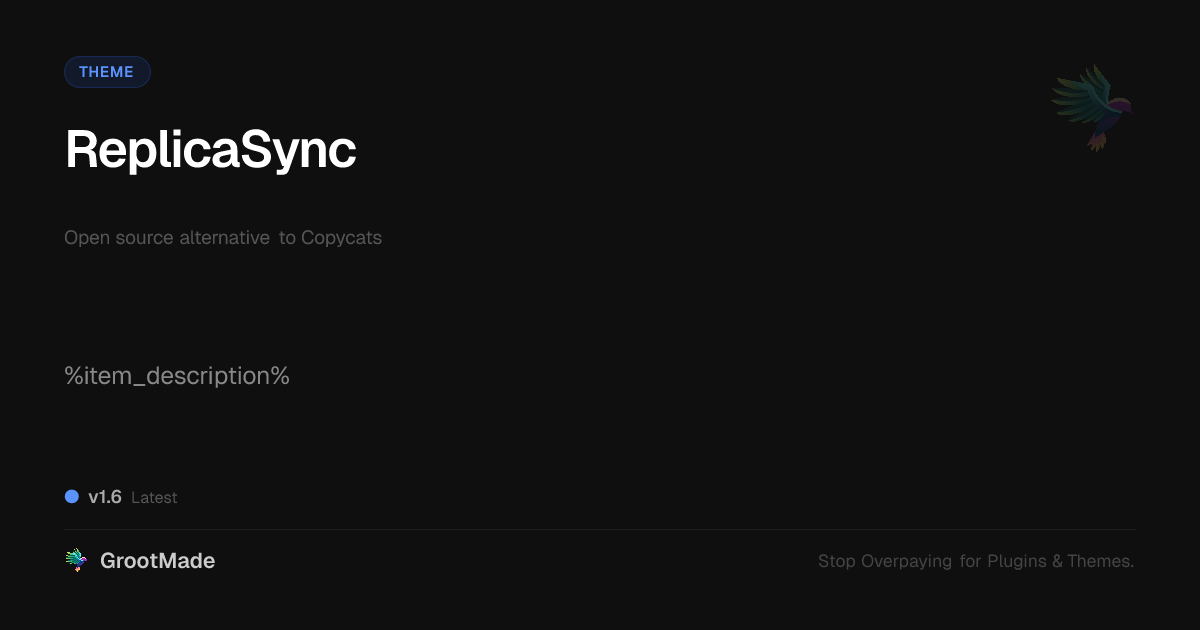Click the word alternative in the subtitle
This screenshot has height=630, width=1200.
(x=224, y=238)
